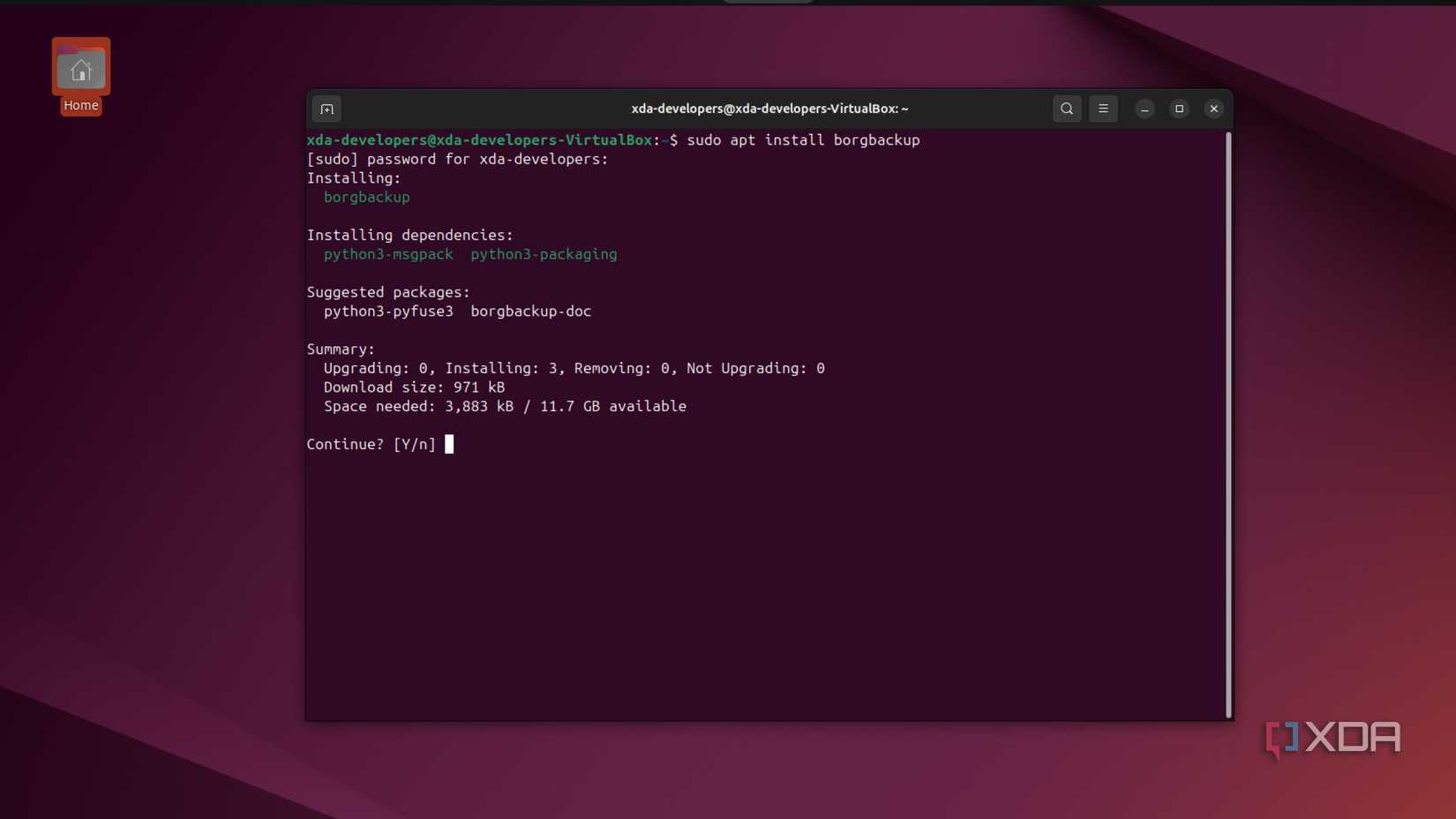Open the hamburger menu in the header bar

[x=1103, y=109]
